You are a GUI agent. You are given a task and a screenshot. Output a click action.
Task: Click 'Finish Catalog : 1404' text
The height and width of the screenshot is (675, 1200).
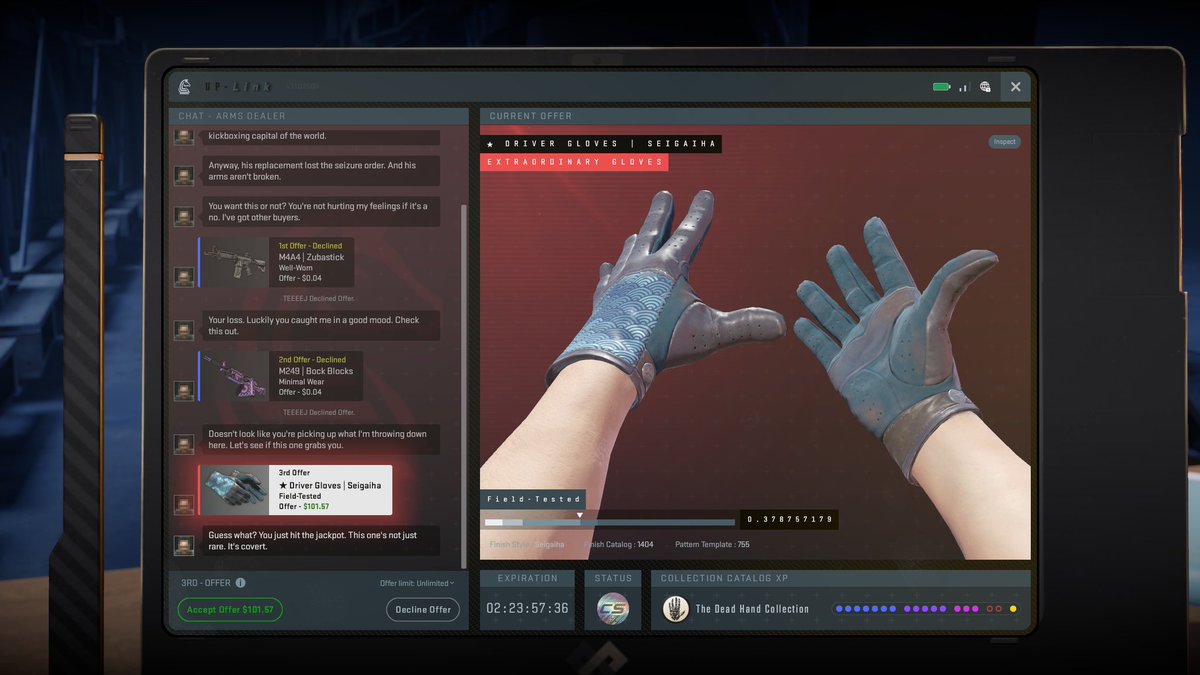(618, 545)
